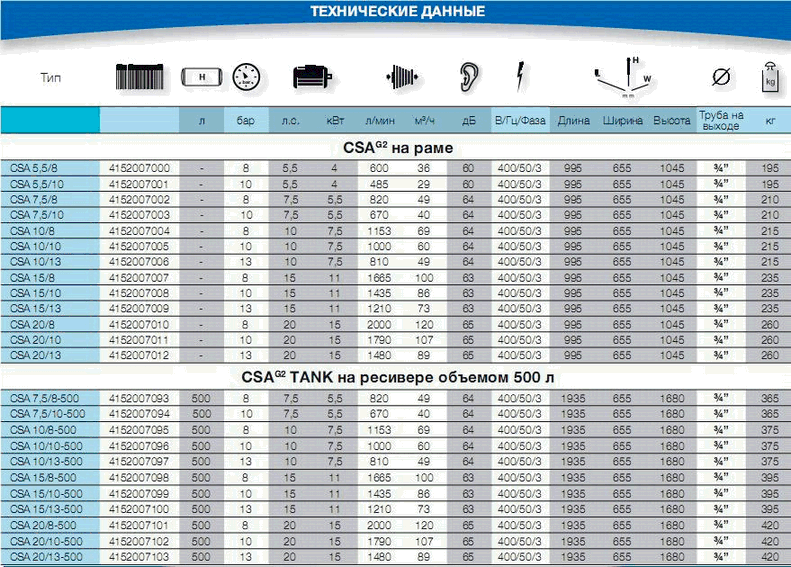This screenshot has width=791, height=567.
Task: Click the 485 л/мин value in CSA 5,5/10 row
Action: click(x=379, y=184)
